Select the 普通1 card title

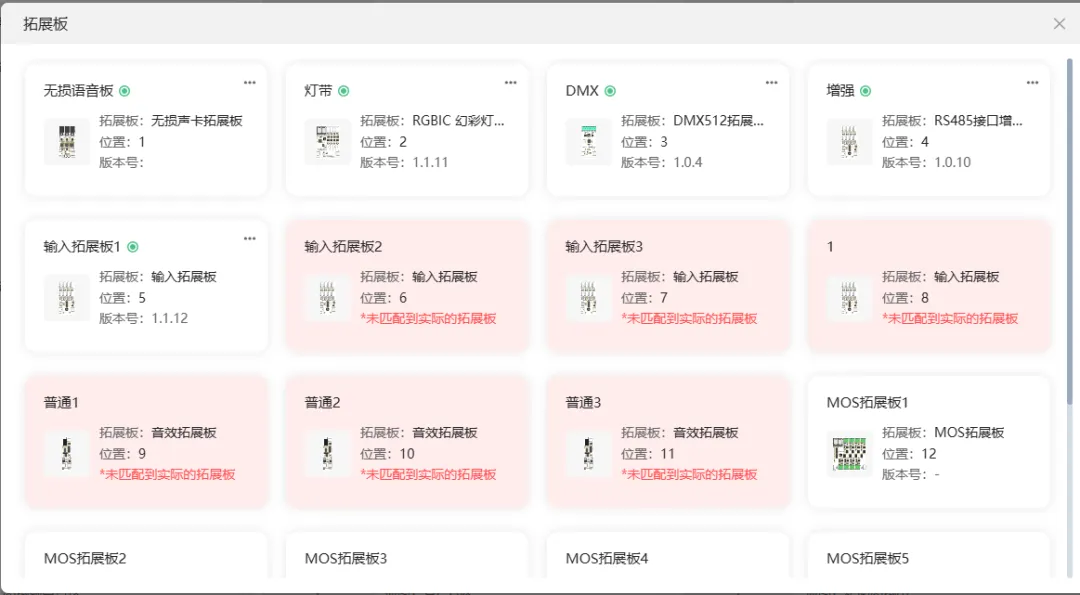point(61,403)
